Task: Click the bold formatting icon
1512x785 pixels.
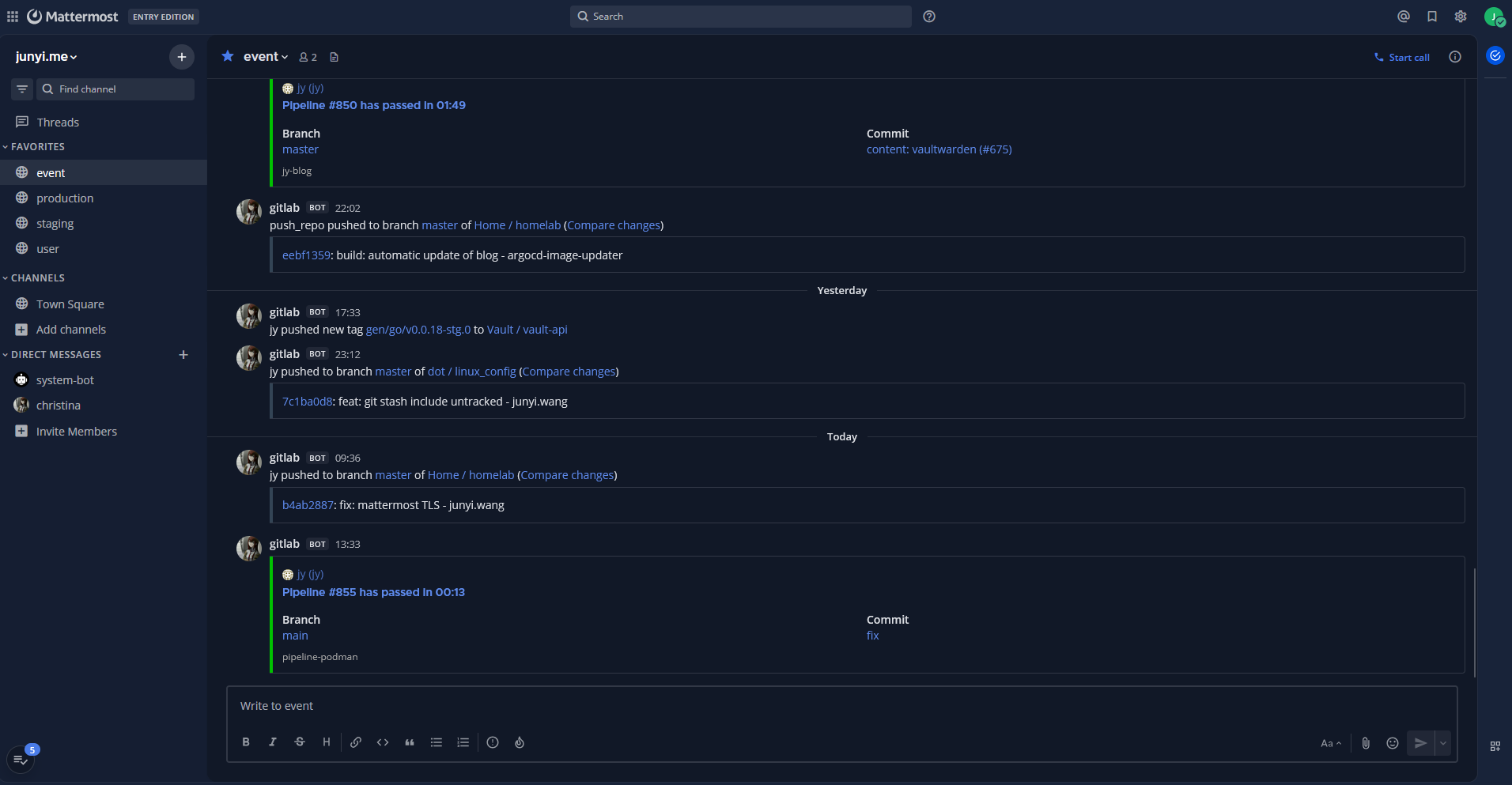Action: [x=246, y=742]
